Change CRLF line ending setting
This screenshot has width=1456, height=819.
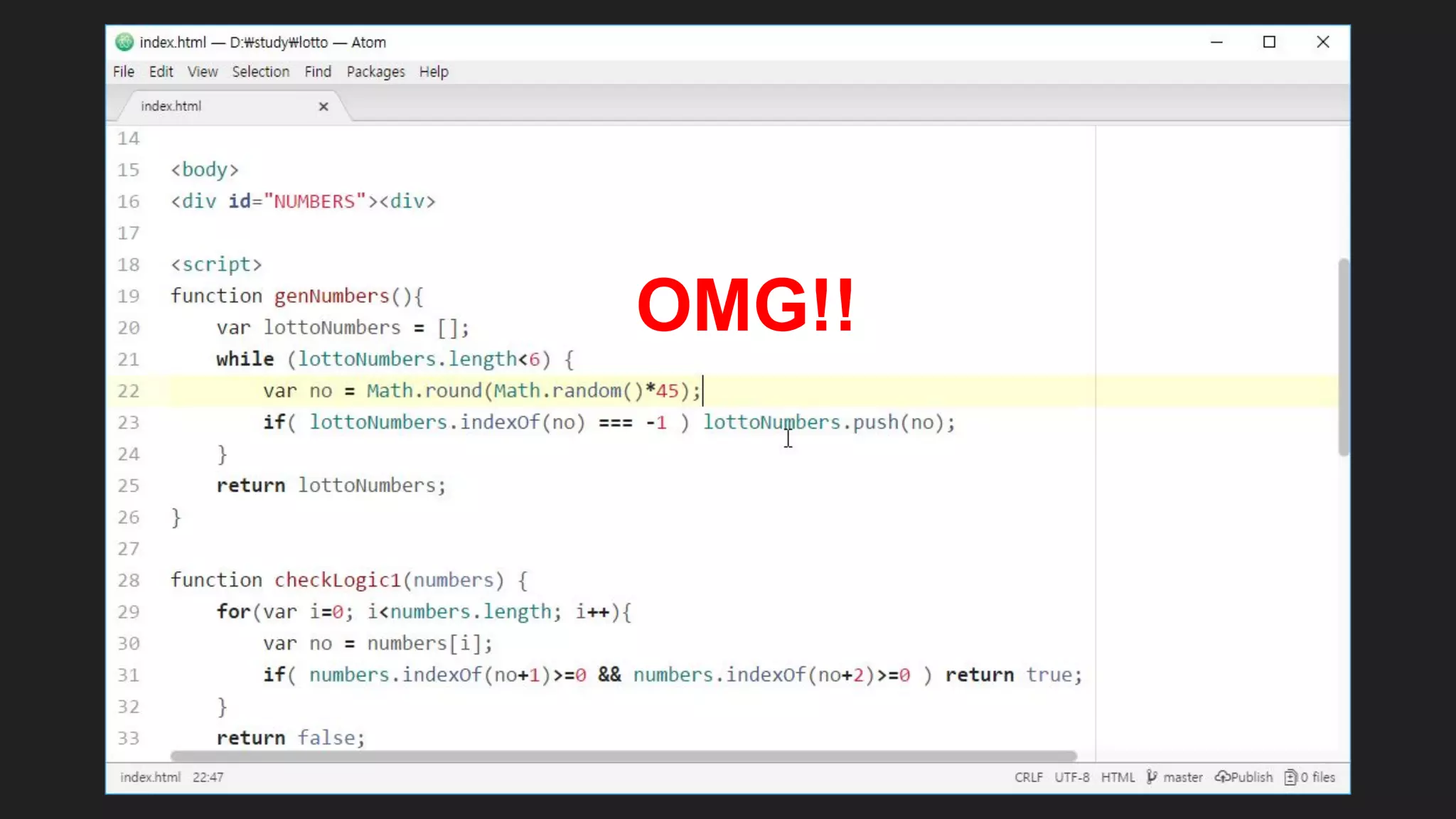pyautogui.click(x=1028, y=777)
